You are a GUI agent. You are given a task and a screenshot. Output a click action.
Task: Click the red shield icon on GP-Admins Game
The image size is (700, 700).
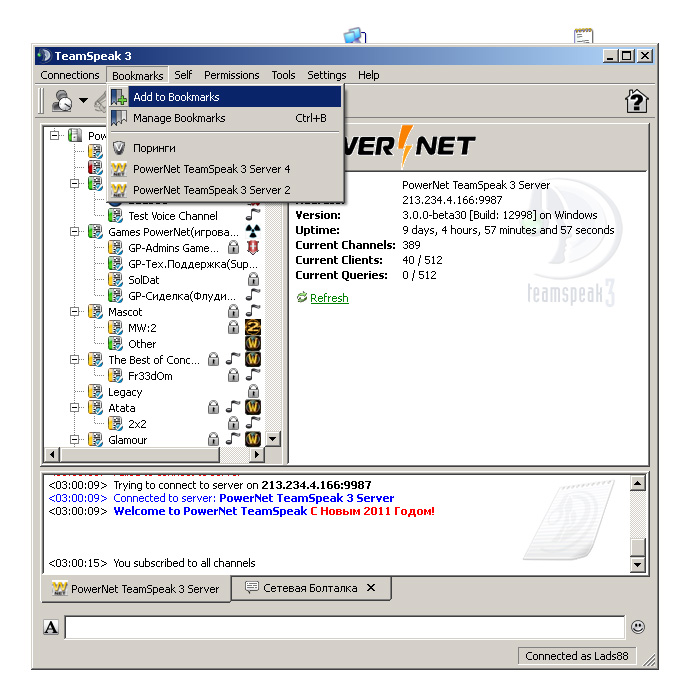pos(253,247)
